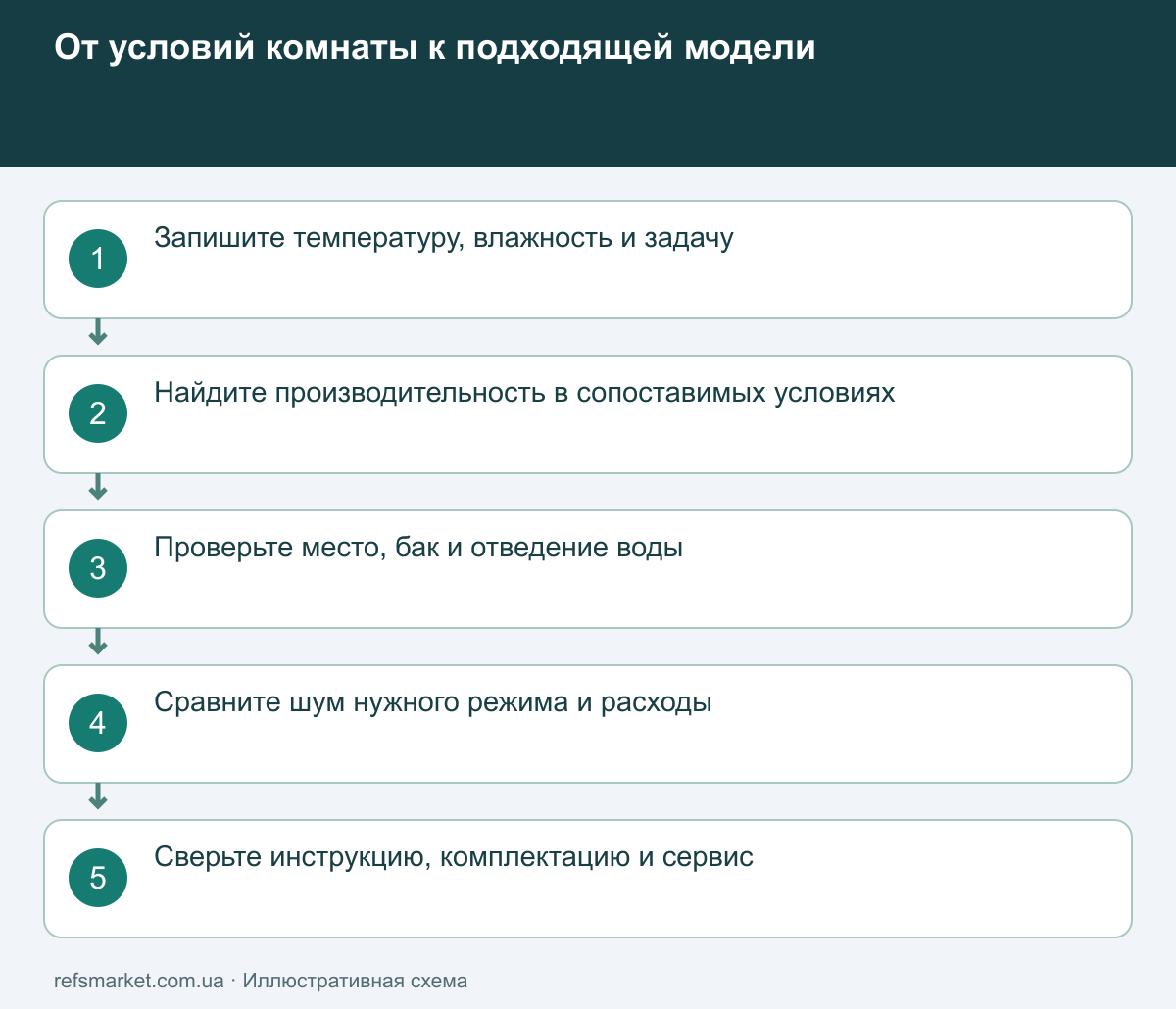Screen dimensions: 1176x1009
Task: Click the heading 'От условий комнаты к подходящей модели'
Action: (x=435, y=48)
